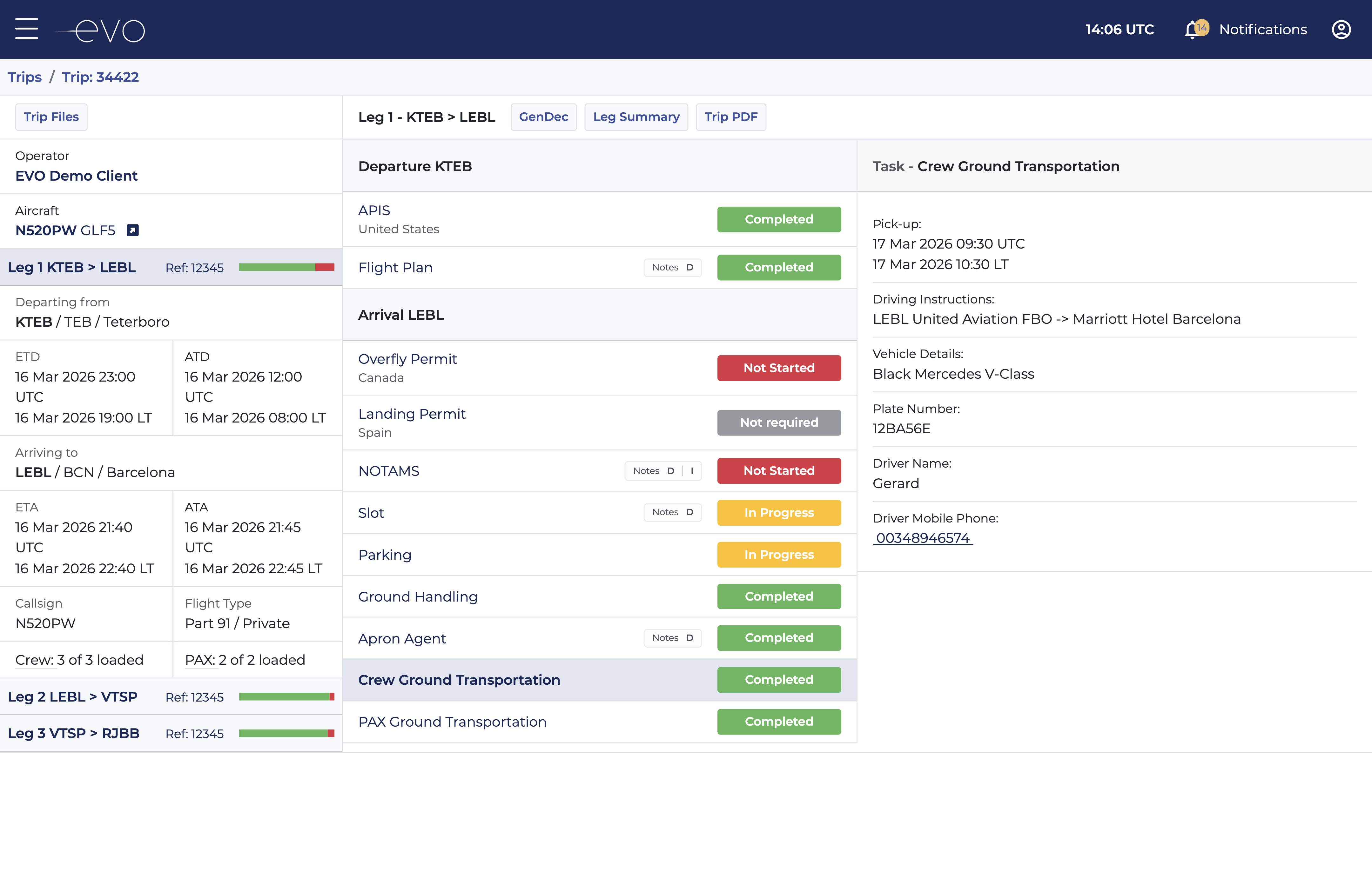Image resolution: width=1372 pixels, height=879 pixels.
Task: Open the hamburger menu icon
Action: click(26, 29)
